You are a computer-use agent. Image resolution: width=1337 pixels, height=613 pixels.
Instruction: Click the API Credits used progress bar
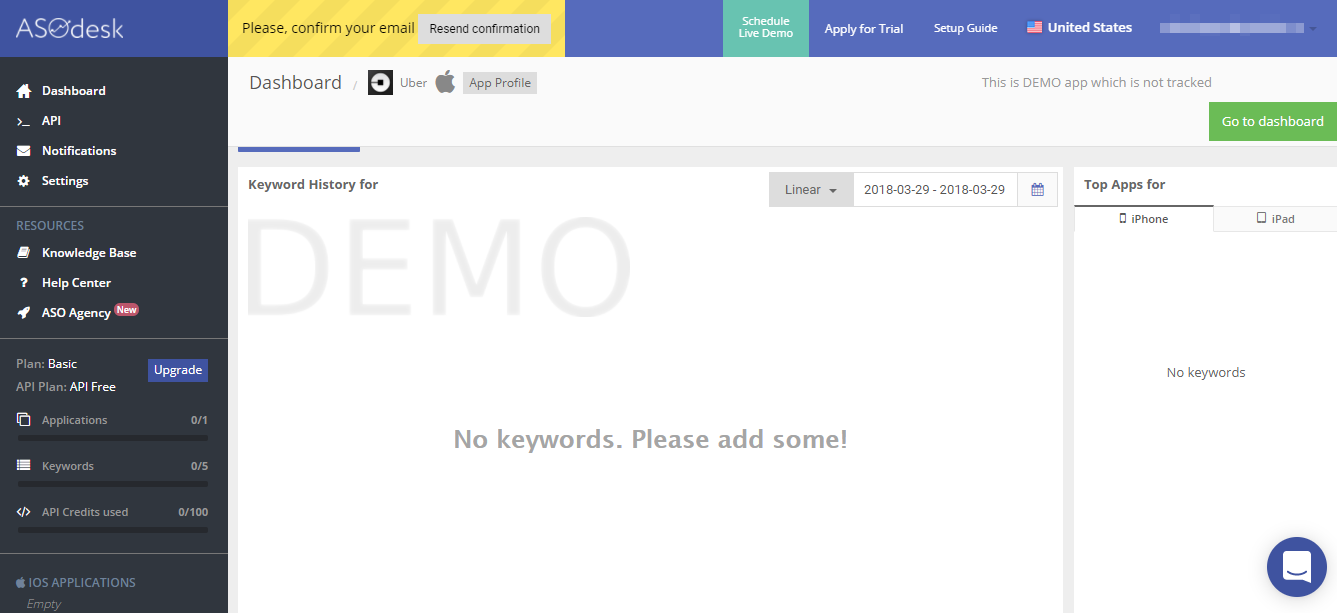113,530
